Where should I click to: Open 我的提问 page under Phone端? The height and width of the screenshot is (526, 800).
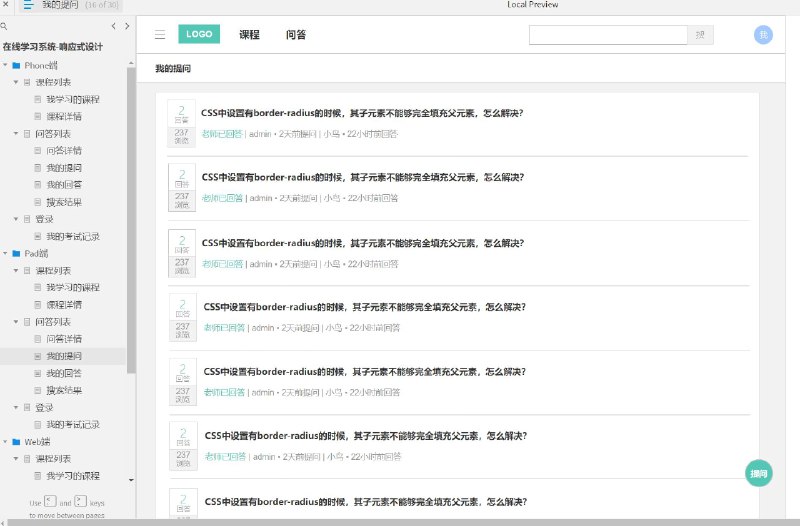click(64, 168)
